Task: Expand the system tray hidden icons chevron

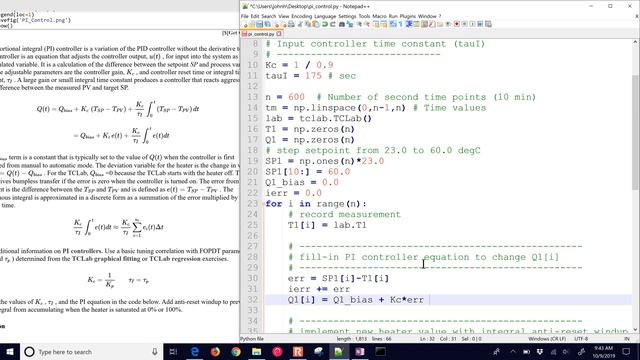Action: [x=513, y=351]
